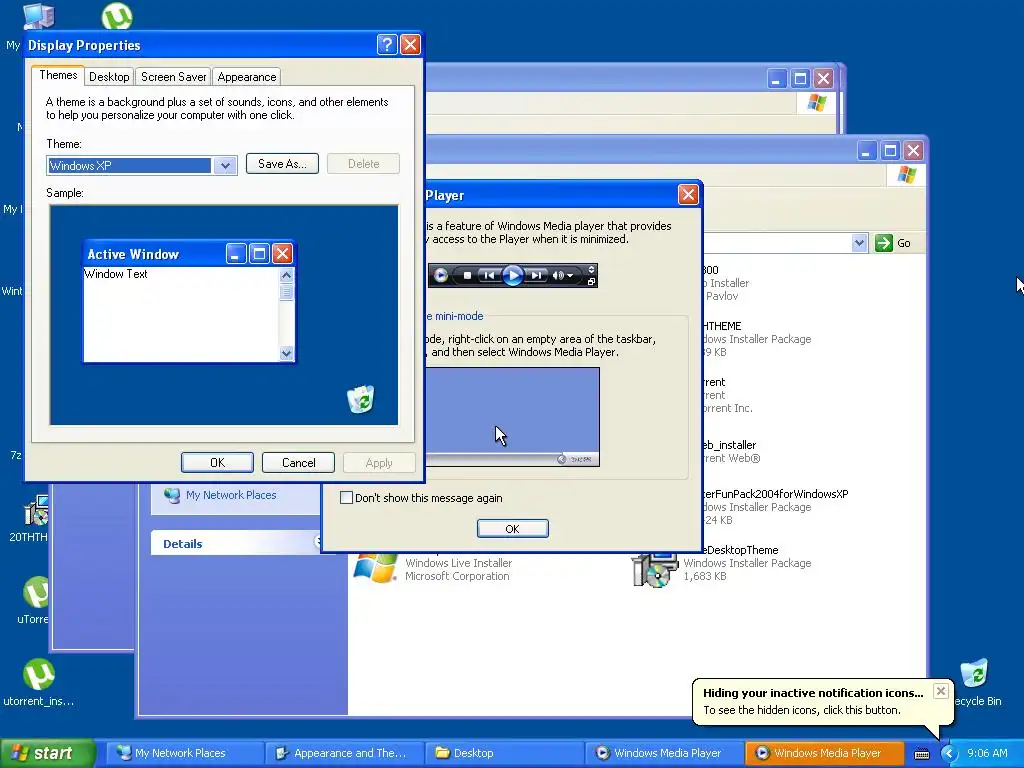Screen dimensions: 1024x768
Task: Open Appearance and Themes taskbar button
Action: click(345, 753)
